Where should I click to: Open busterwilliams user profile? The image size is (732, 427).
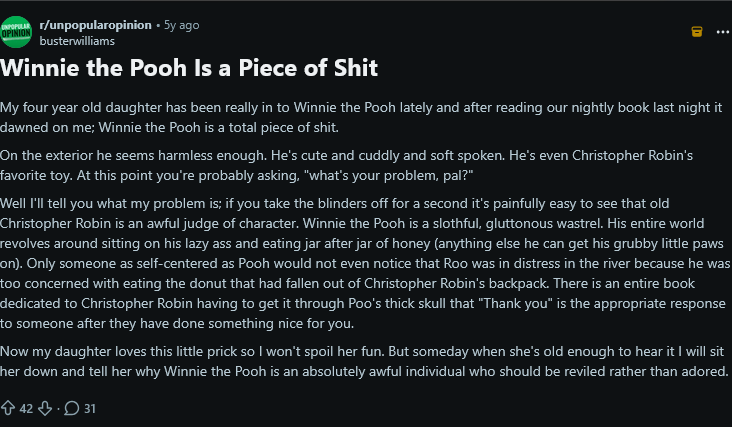tap(79, 40)
